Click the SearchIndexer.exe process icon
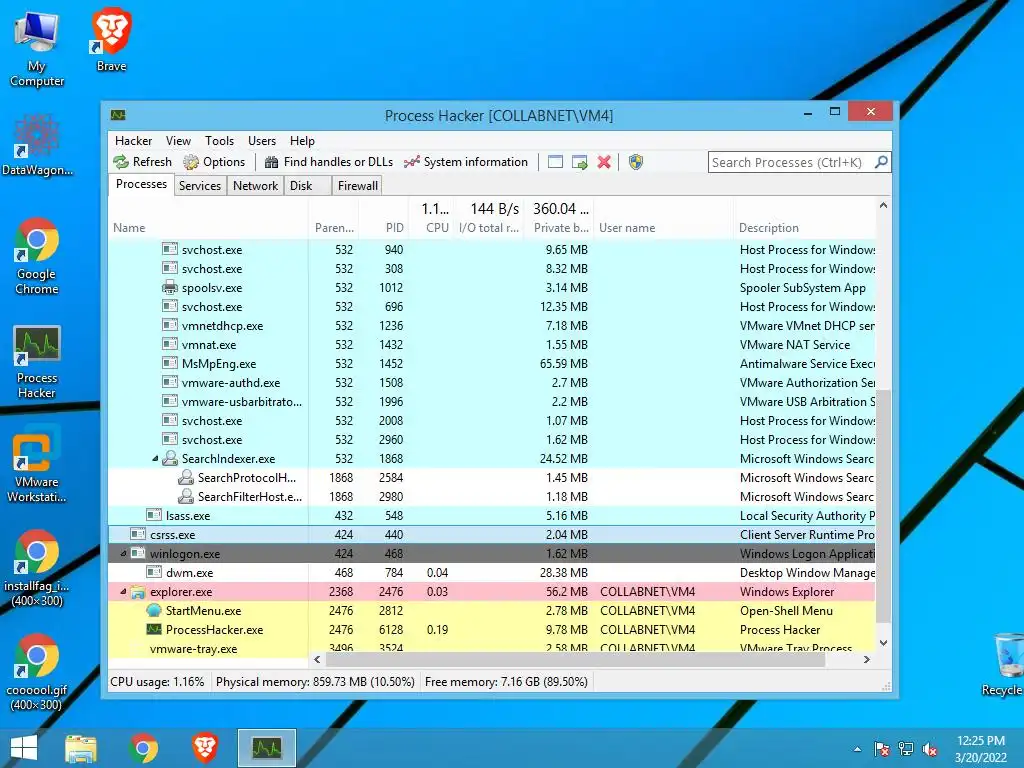Viewport: 1024px width, 768px height. point(170,458)
